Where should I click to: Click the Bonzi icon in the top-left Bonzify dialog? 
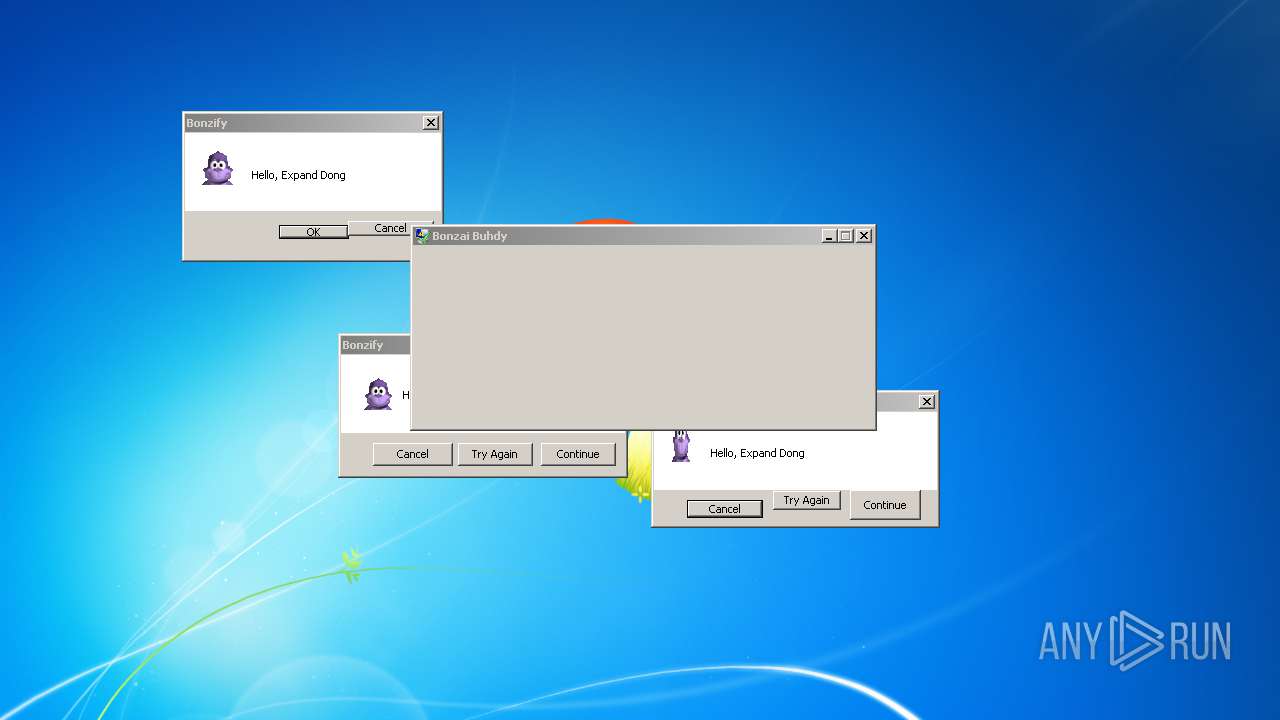tap(217, 169)
